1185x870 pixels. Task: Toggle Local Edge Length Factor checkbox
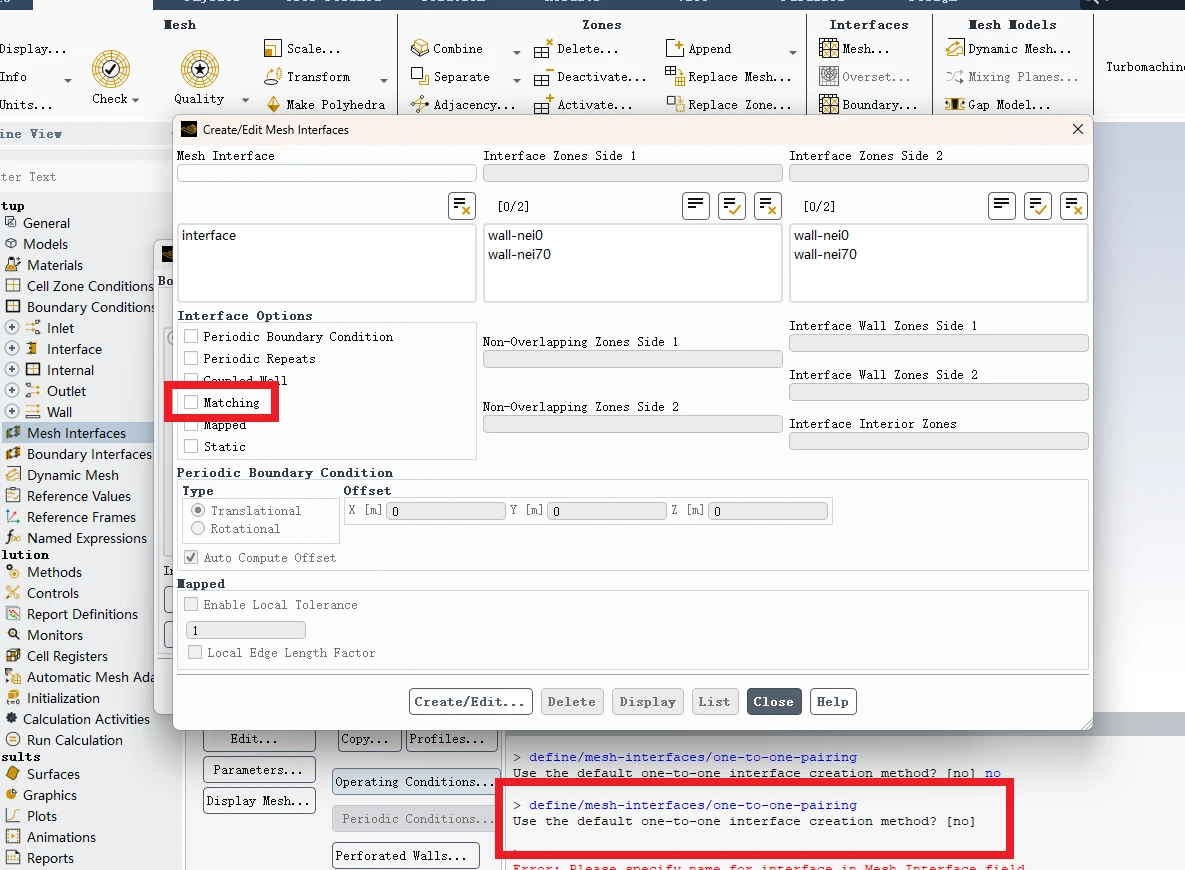tap(195, 652)
